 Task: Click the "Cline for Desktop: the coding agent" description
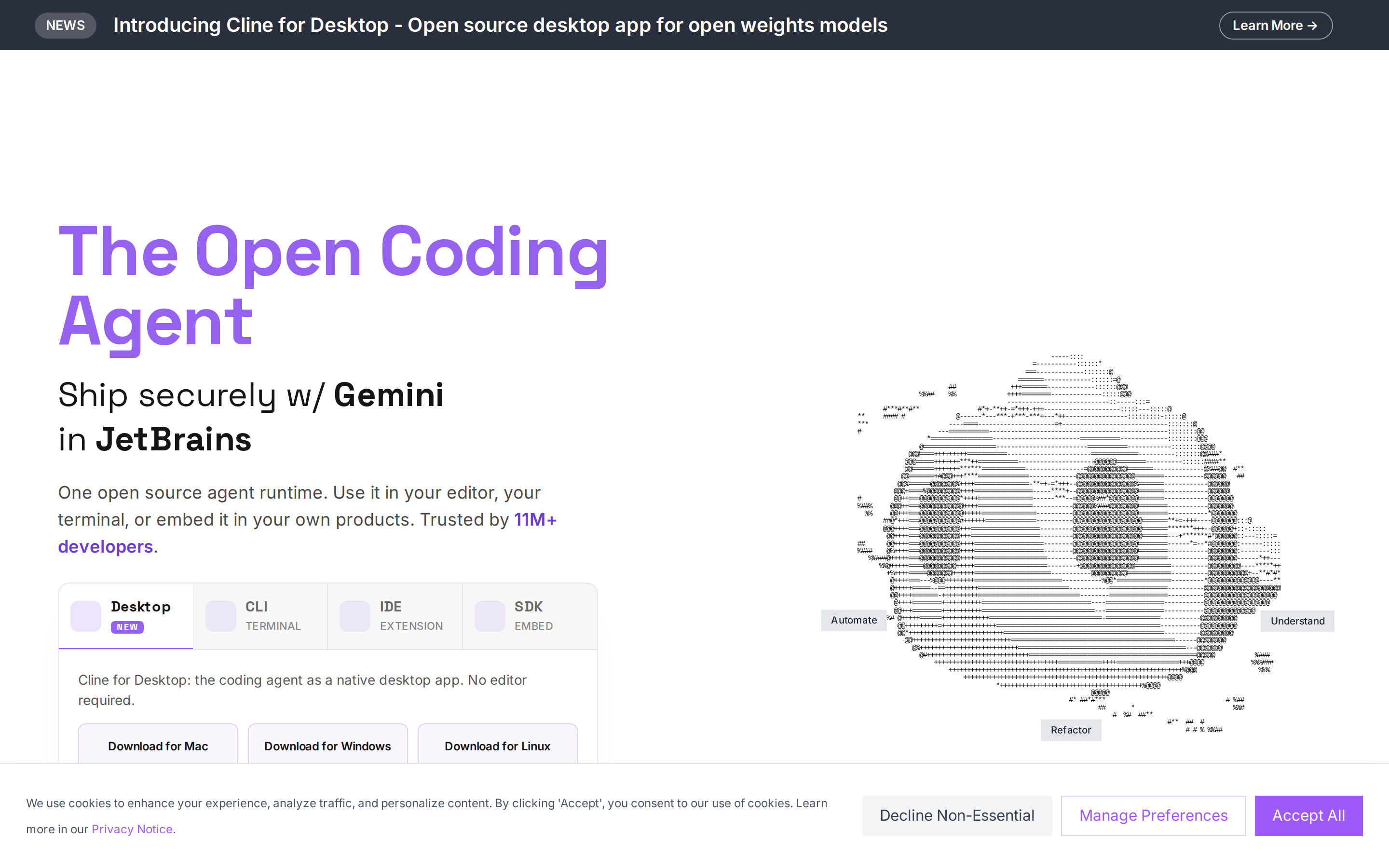pos(302,690)
